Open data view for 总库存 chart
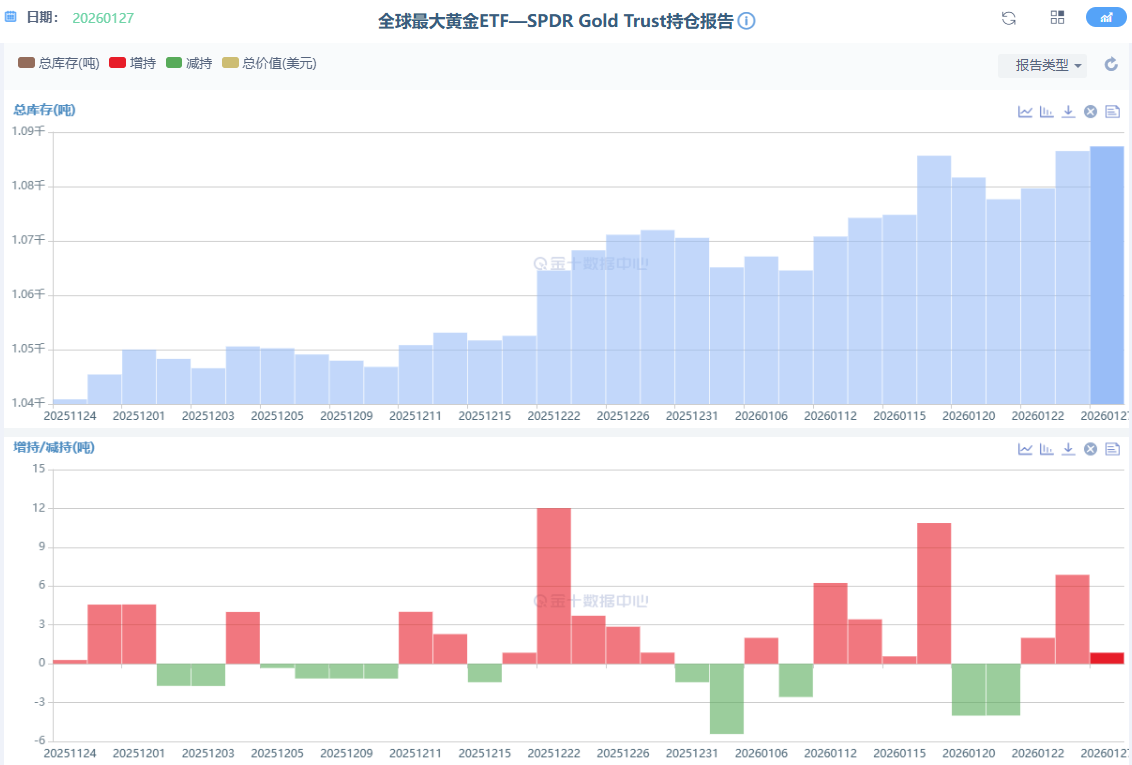 [1112, 111]
